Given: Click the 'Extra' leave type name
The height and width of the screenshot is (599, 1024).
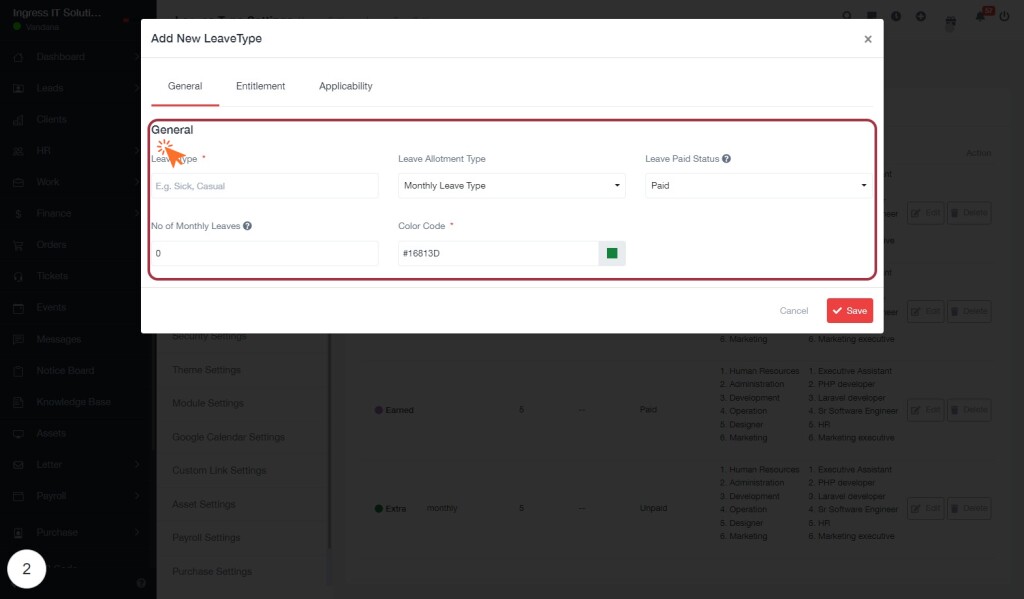Looking at the screenshot, I should coord(396,509).
